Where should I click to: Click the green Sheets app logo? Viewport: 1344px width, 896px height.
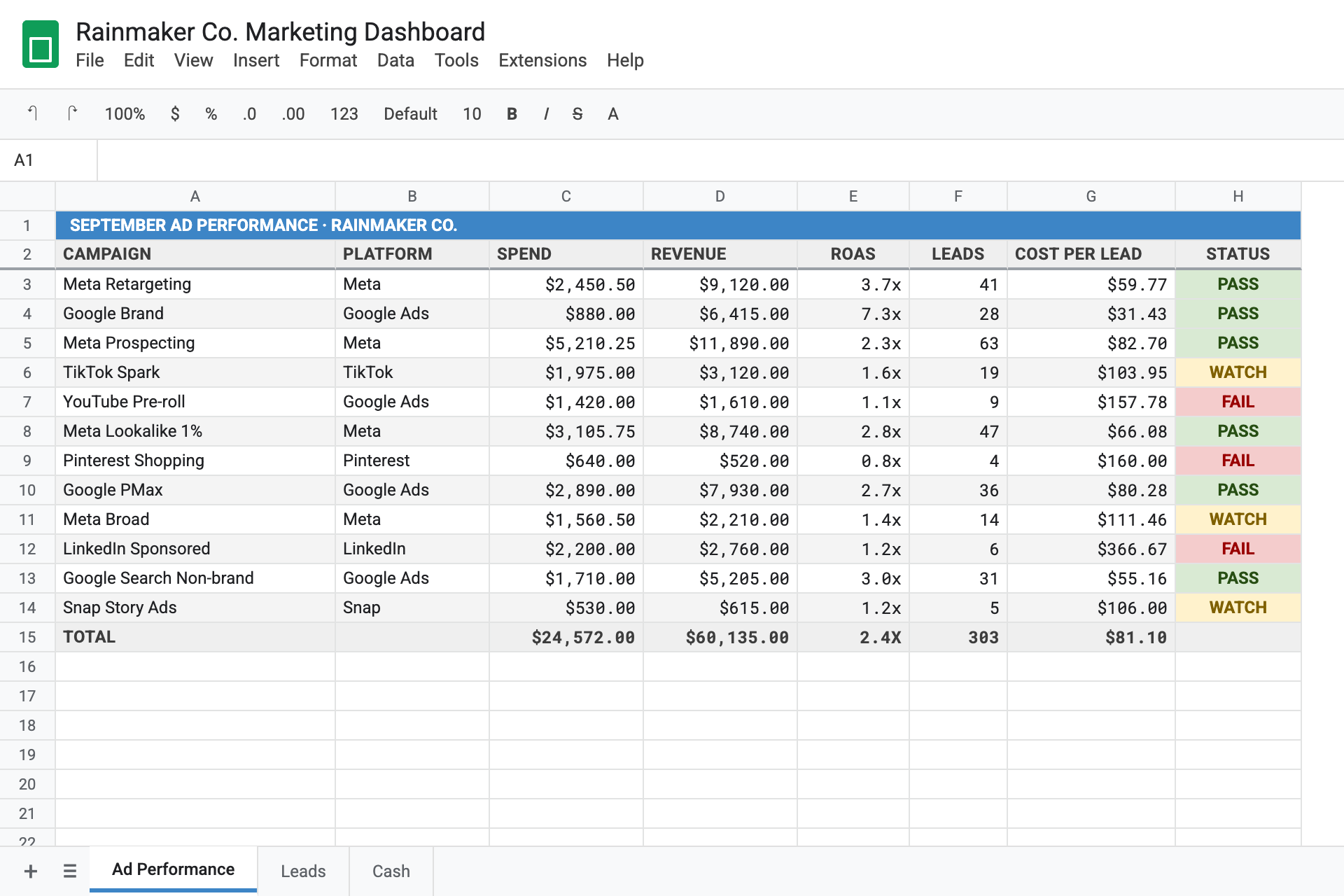[41, 44]
